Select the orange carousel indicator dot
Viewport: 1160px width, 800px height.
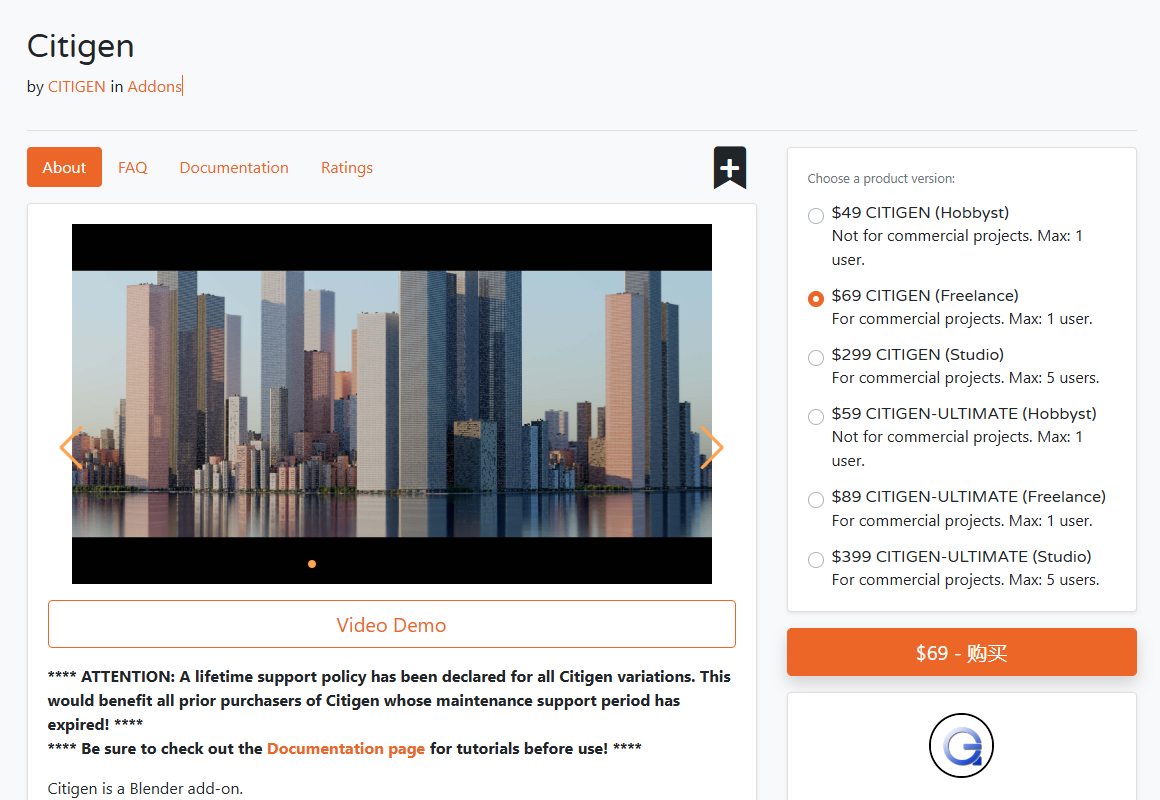coord(312,564)
